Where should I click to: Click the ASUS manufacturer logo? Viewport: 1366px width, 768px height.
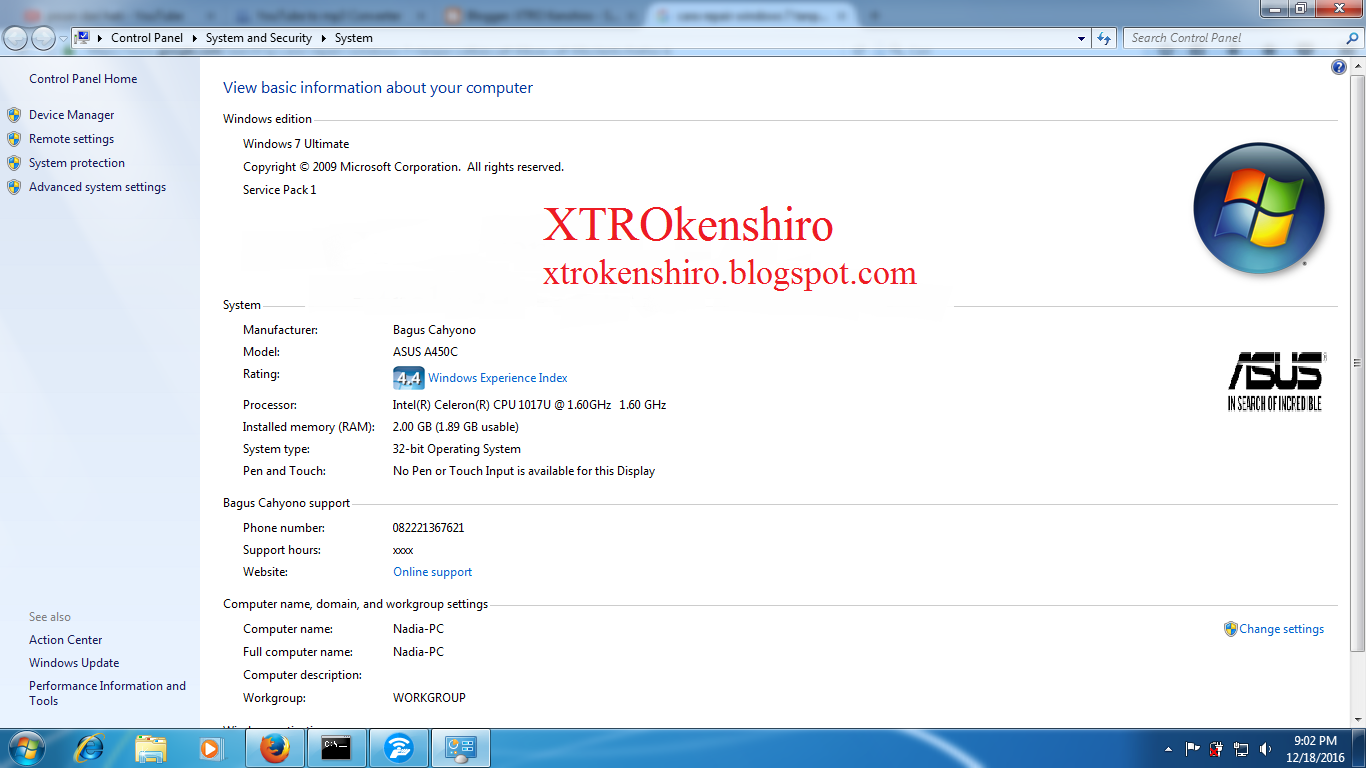point(1276,380)
